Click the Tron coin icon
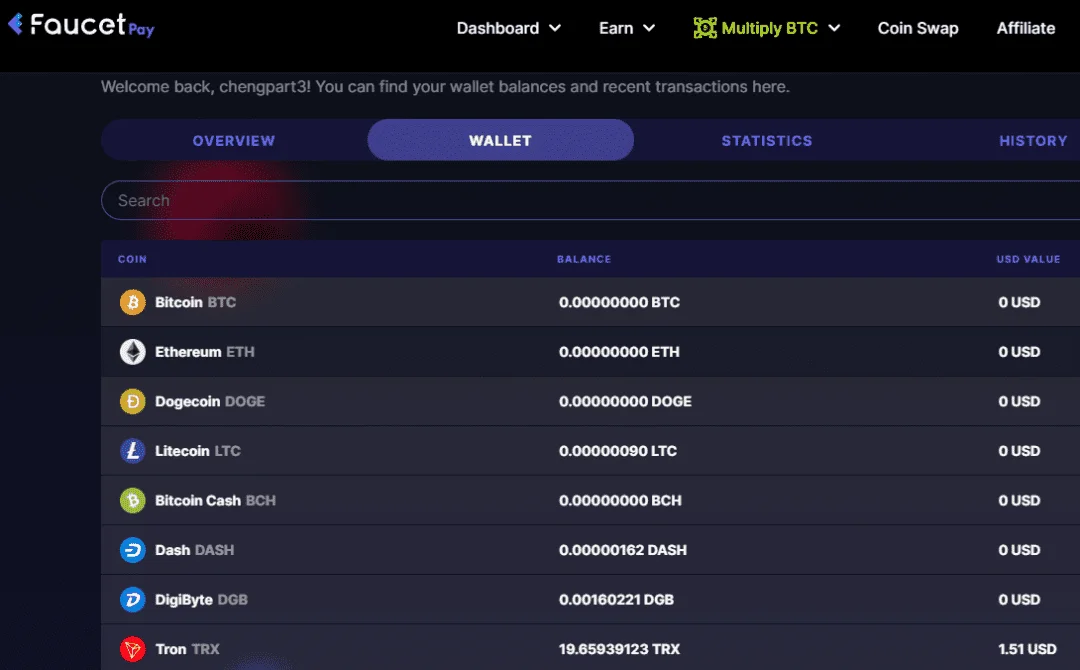The image size is (1080, 670). (x=133, y=649)
